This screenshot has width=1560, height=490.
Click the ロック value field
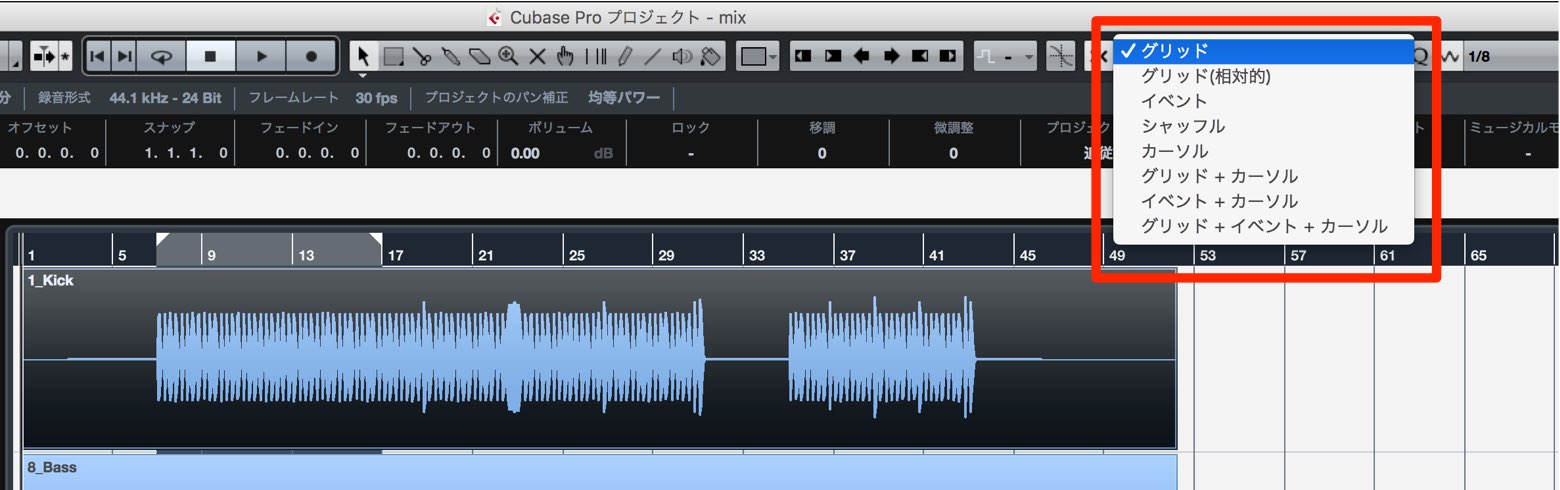(x=691, y=153)
